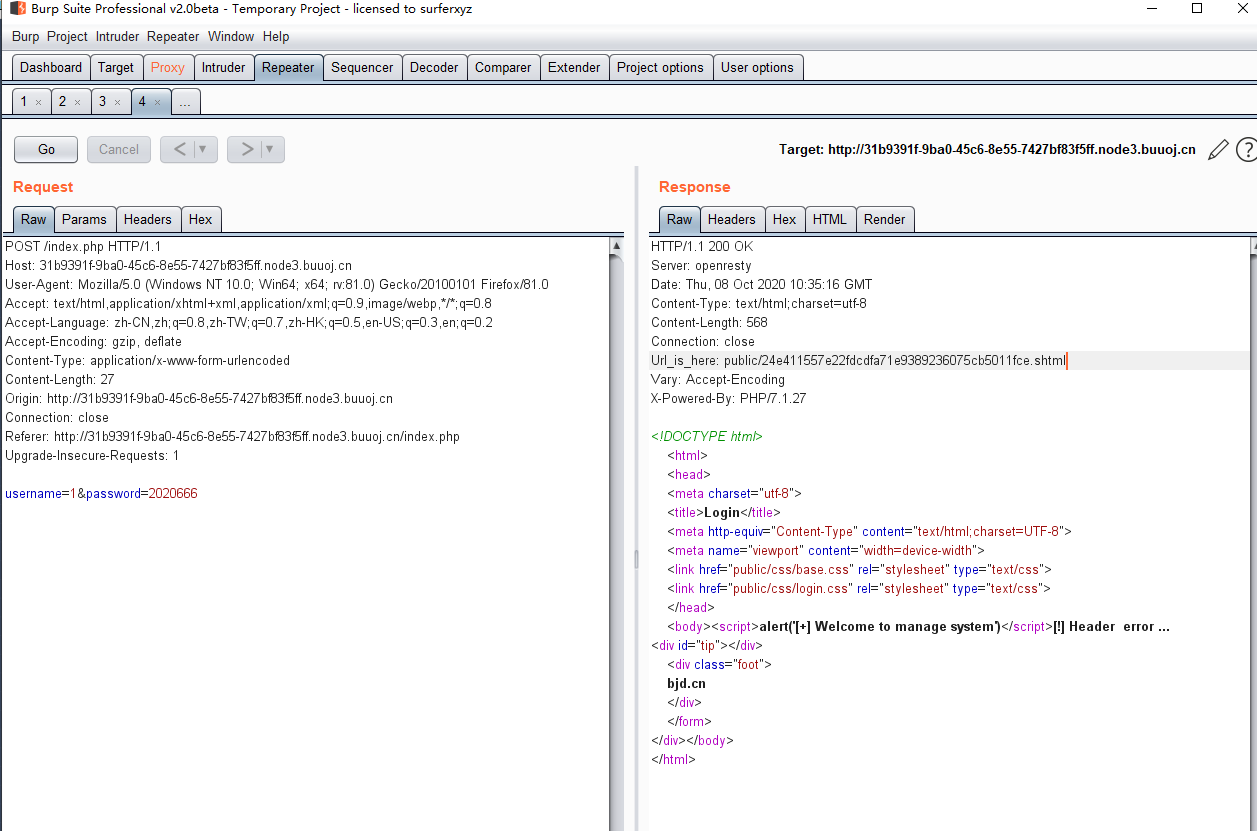Image resolution: width=1257 pixels, height=831 pixels.
Task: Click the Cancel button
Action: point(119,149)
